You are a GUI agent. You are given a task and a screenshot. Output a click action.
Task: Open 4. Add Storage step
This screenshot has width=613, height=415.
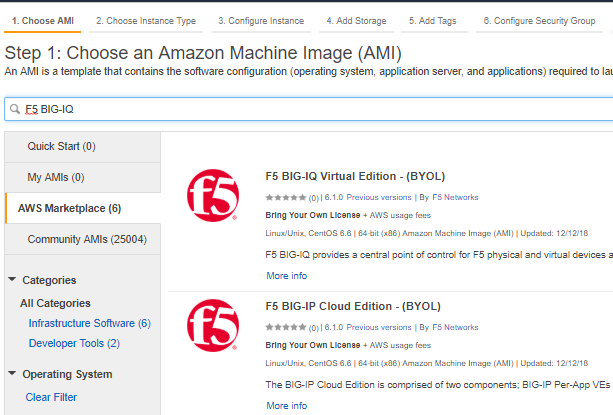point(356,21)
